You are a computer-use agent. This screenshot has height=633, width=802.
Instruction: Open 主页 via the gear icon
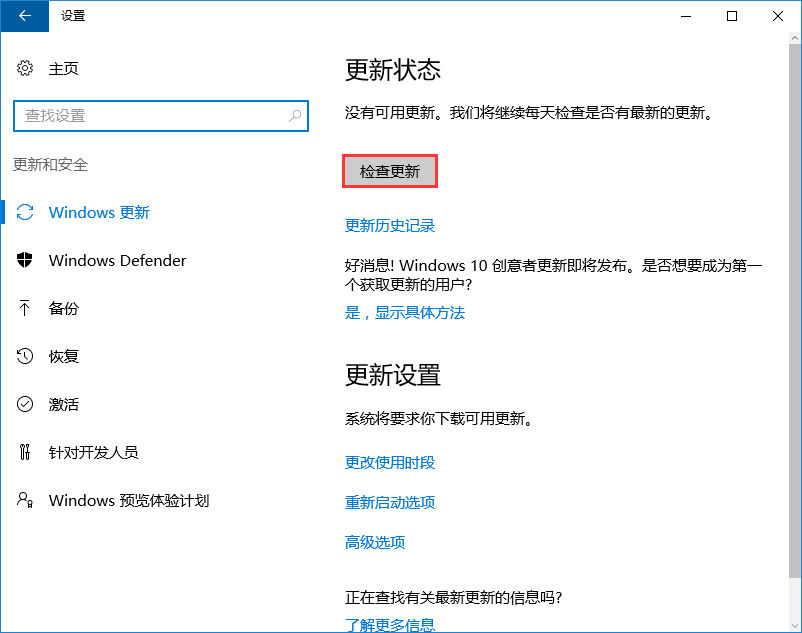point(23,68)
